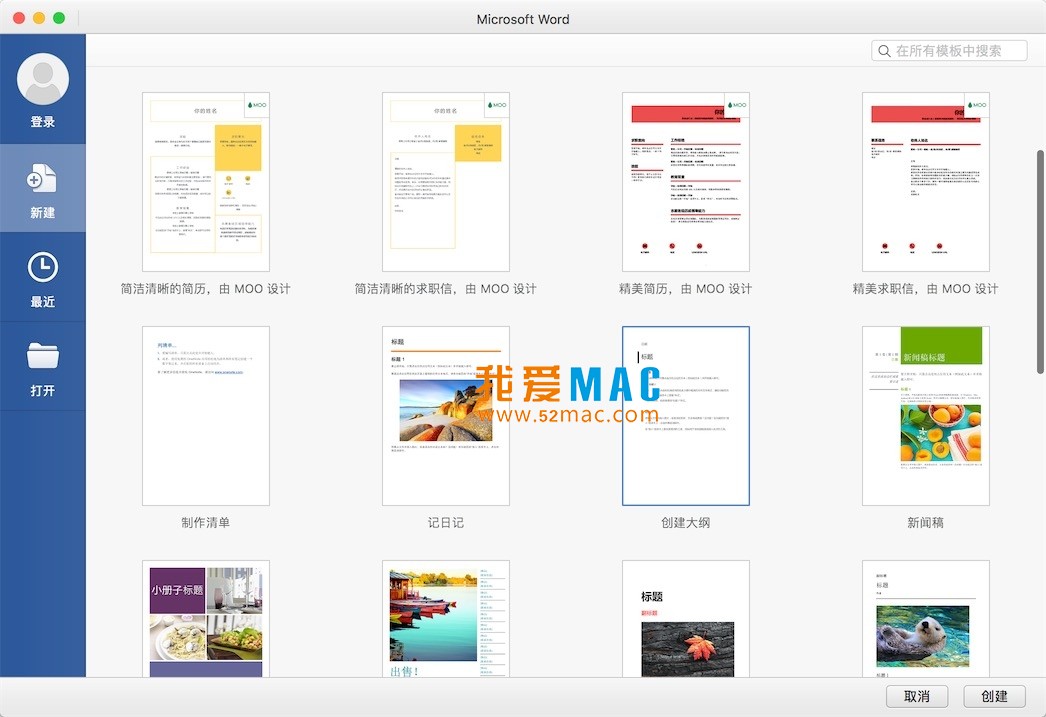Select the 简洁清晰的求职信 MOO template thumbnail
Image resolution: width=1046 pixels, height=717 pixels.
pos(446,182)
